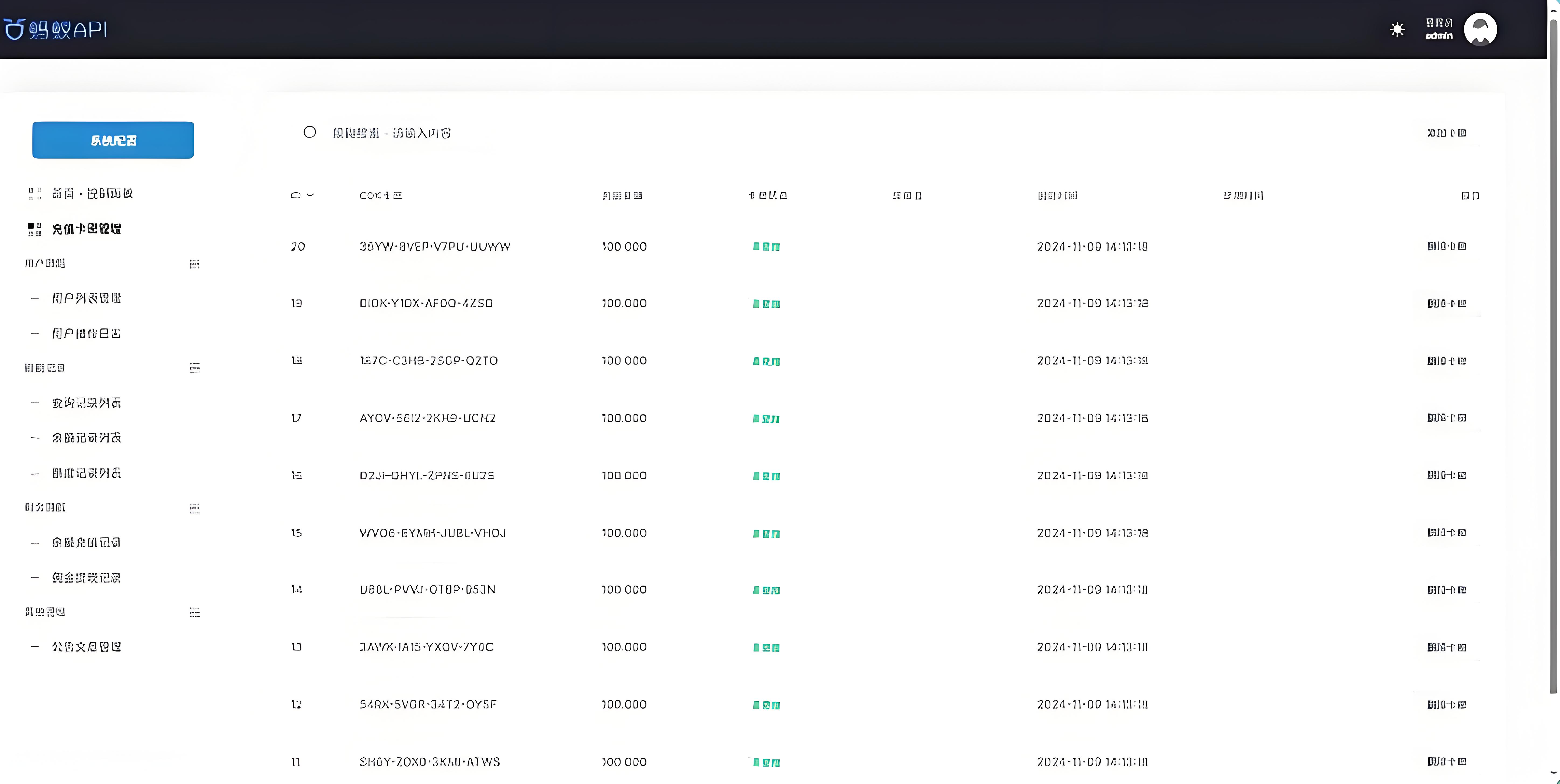Click the 蚂蚁API logo
Viewport: 1560px width, 784px height.
(x=56, y=29)
